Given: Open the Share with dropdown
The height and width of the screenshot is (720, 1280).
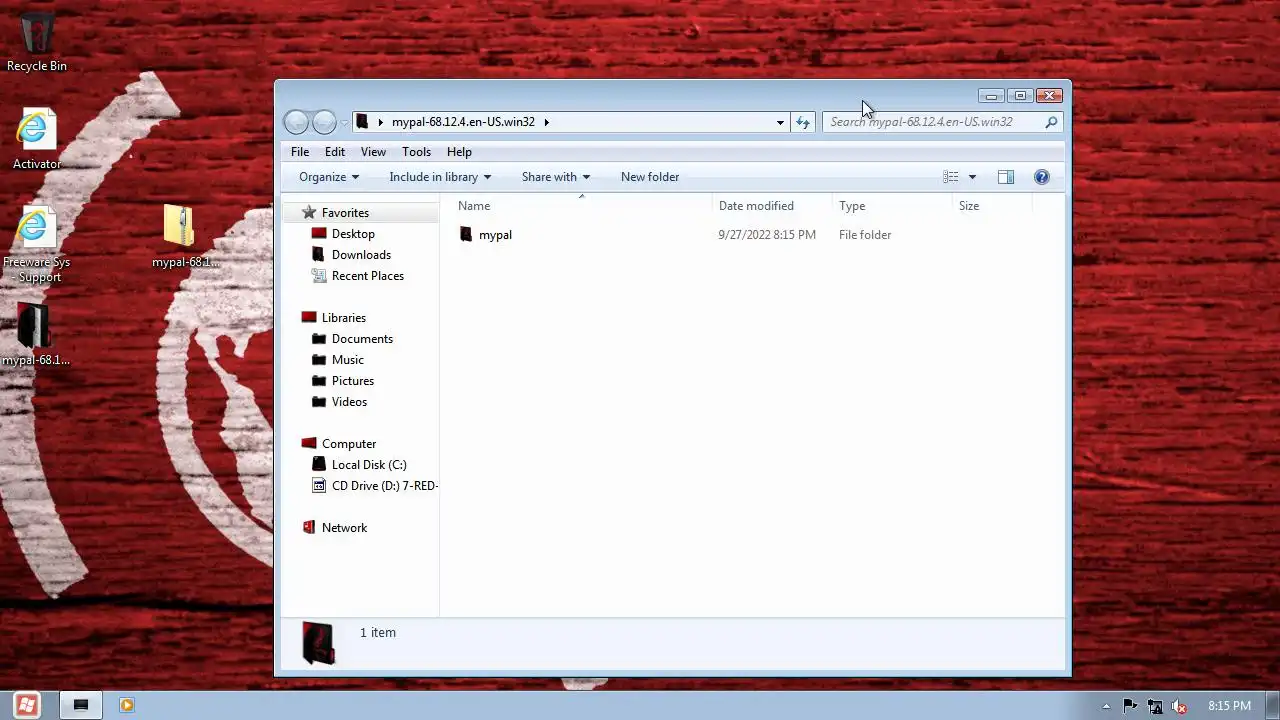Looking at the screenshot, I should click(x=556, y=177).
